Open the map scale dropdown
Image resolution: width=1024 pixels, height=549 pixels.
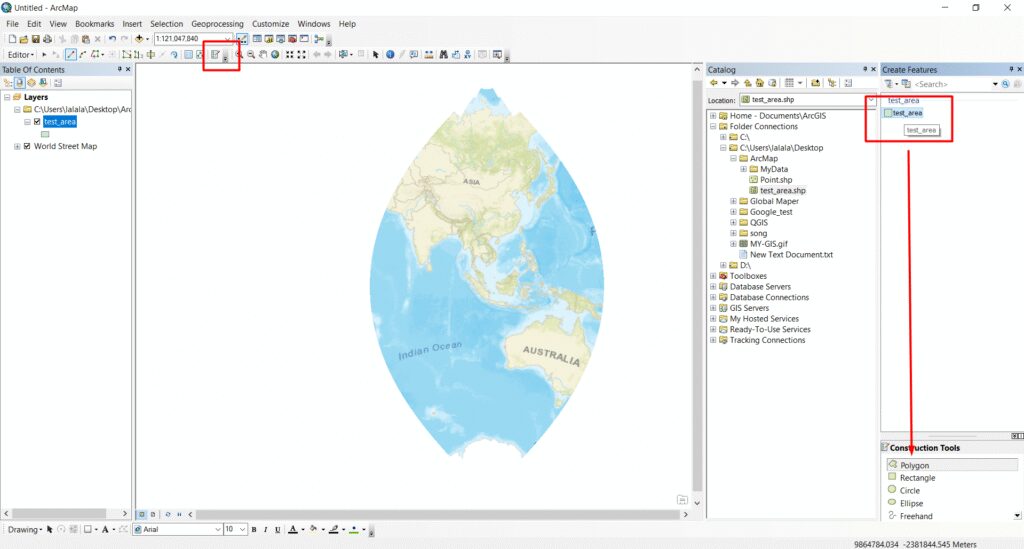pyautogui.click(x=228, y=39)
